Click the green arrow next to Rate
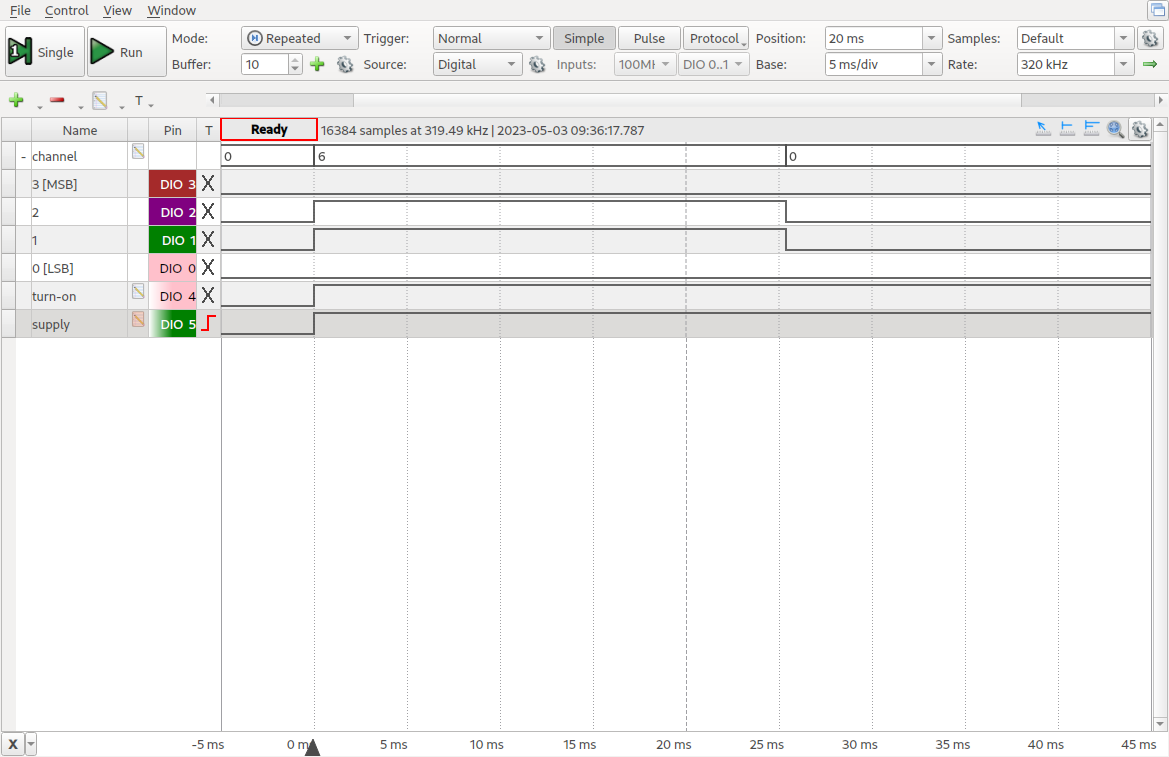Image resolution: width=1169 pixels, height=757 pixels. point(1150,65)
